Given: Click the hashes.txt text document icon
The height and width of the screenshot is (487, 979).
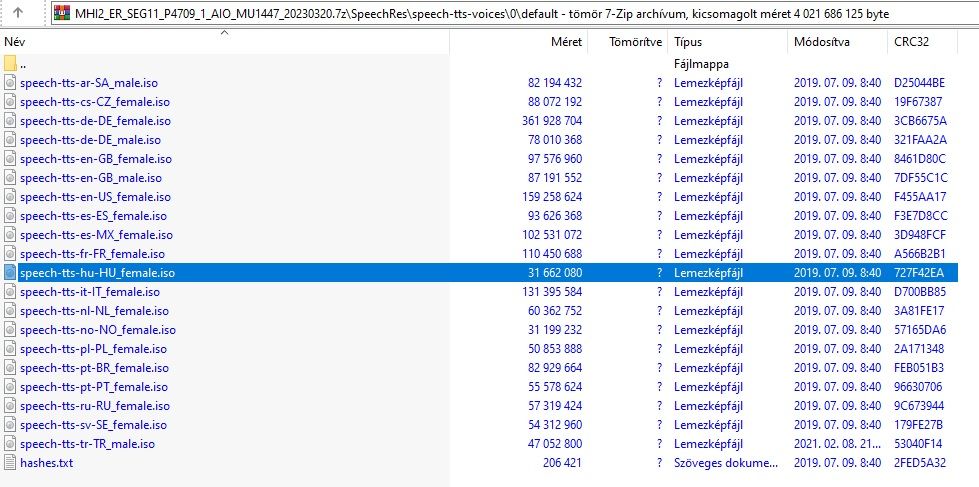Looking at the screenshot, I should click(11, 463).
